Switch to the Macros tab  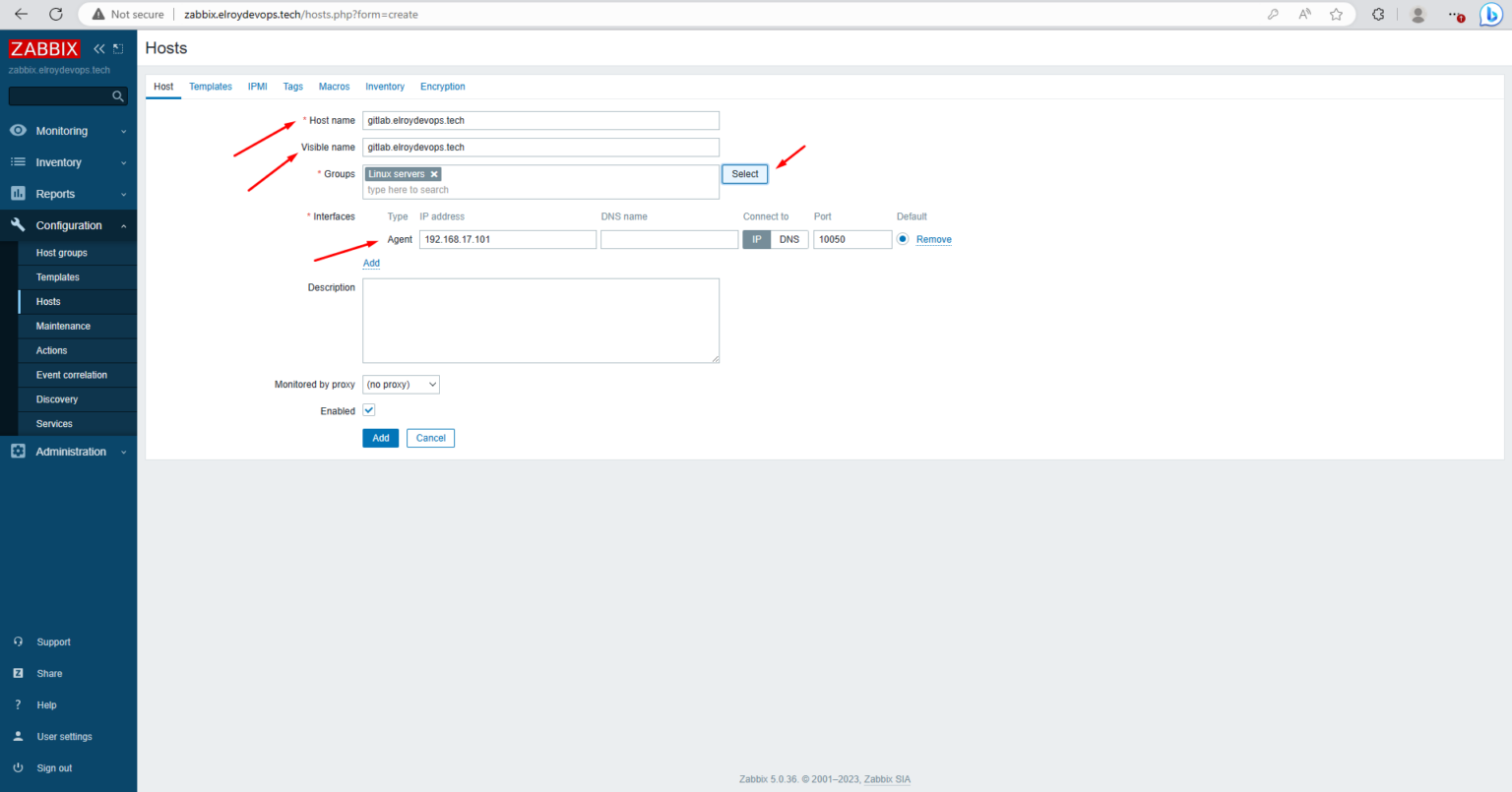(334, 87)
